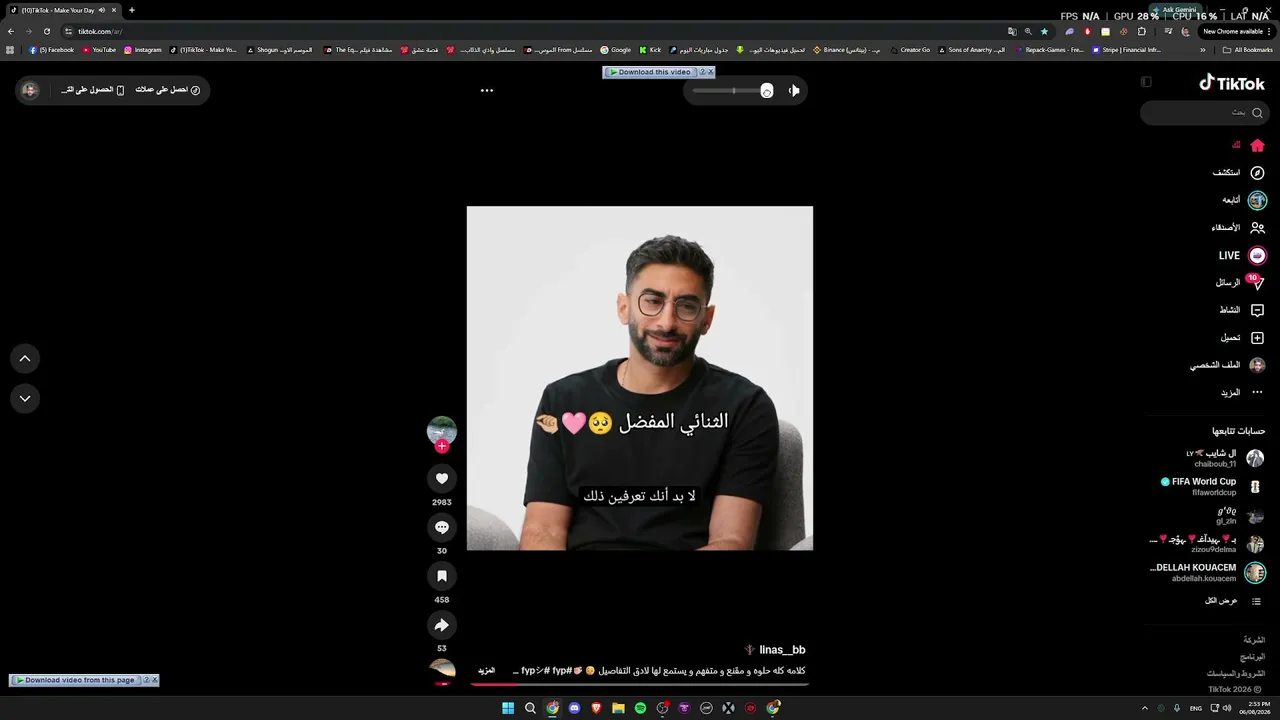Image resolution: width=1280 pixels, height=720 pixels.
Task: Open the Creator Go bookmark
Action: click(910, 50)
